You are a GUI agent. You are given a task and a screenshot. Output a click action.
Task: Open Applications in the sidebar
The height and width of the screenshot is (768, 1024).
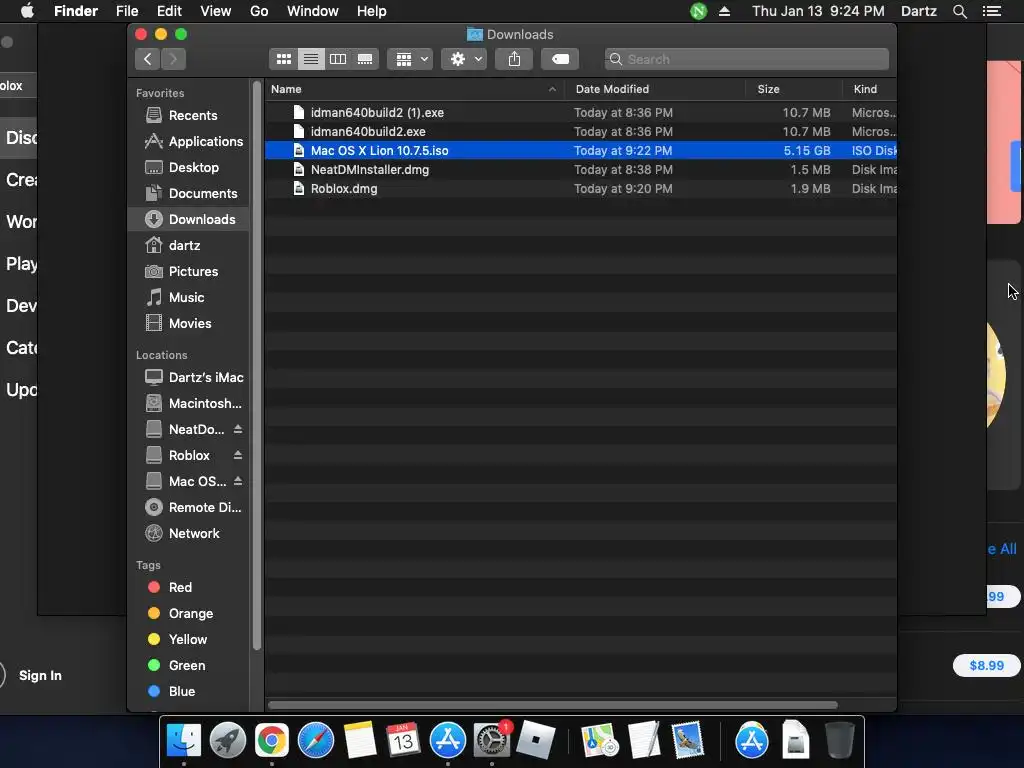coord(189,142)
